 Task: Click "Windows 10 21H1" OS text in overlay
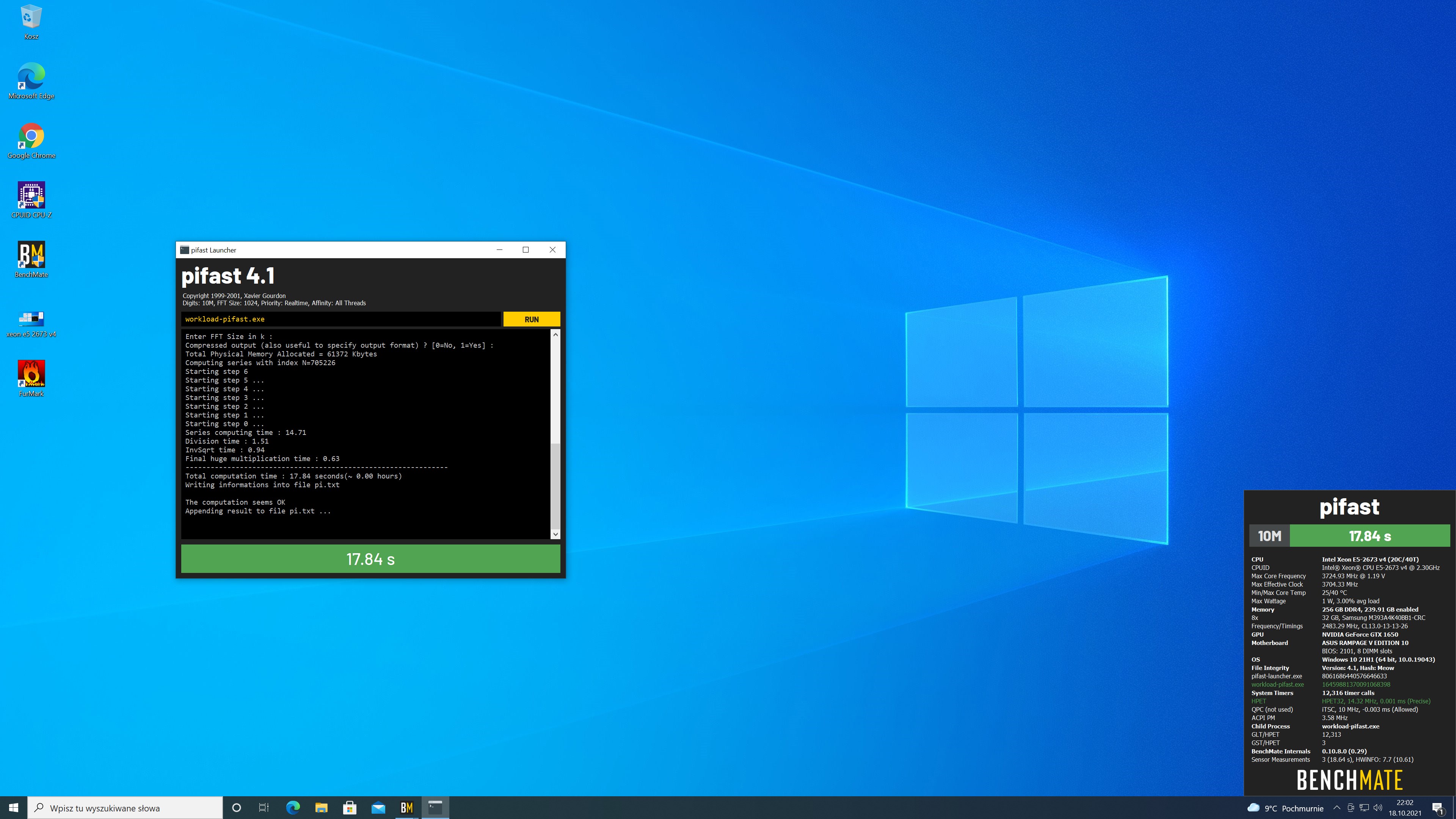1378,660
